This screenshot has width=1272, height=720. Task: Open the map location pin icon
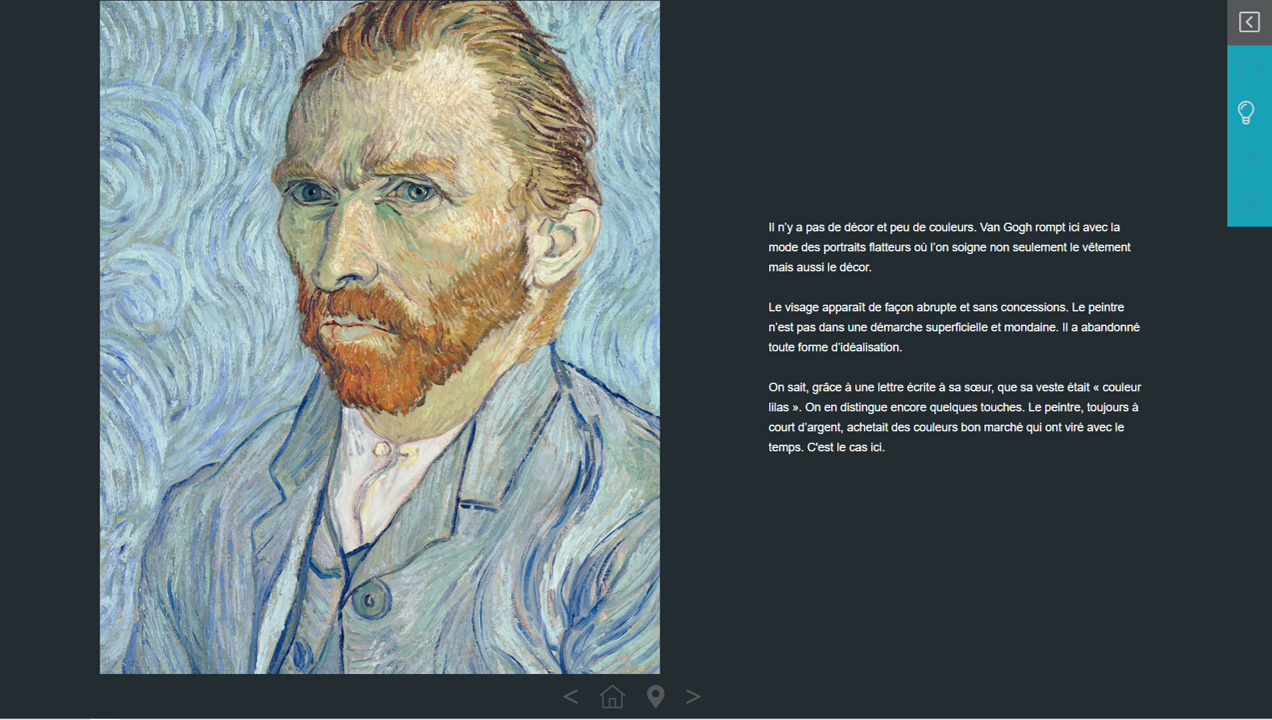tap(655, 696)
